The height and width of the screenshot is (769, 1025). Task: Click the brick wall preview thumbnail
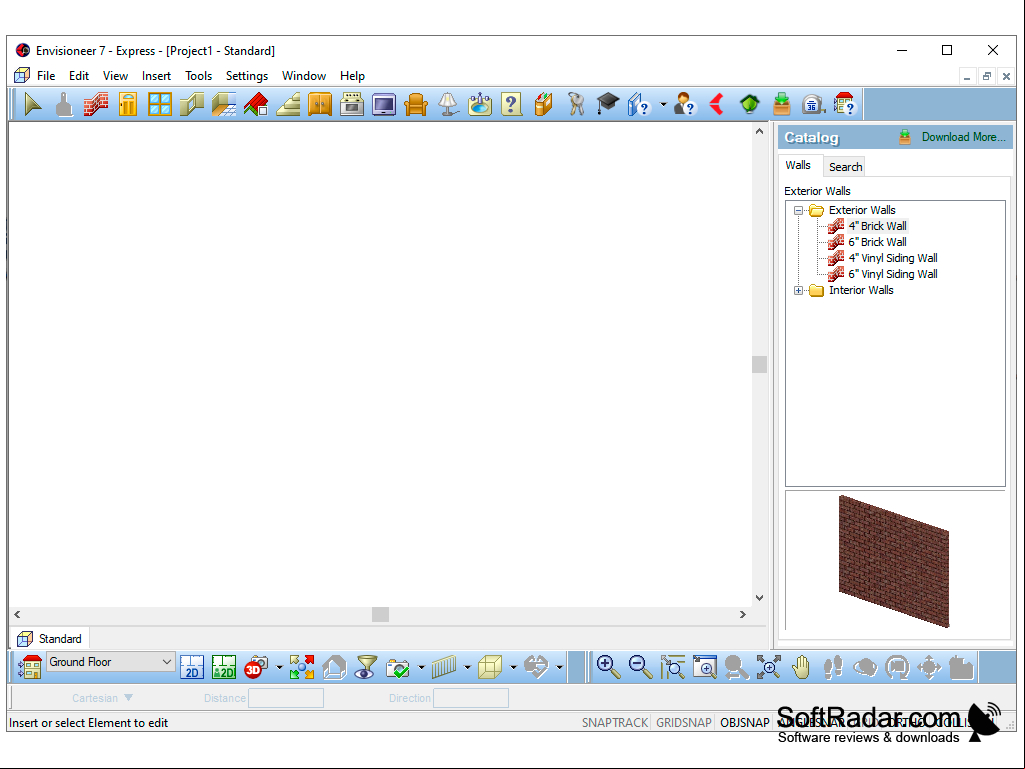click(x=894, y=561)
